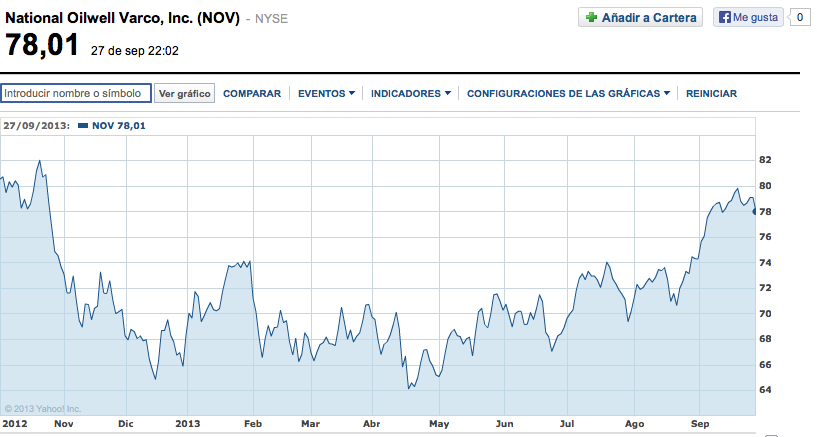Click the 27/09/2013 date label in legend
This screenshot has height=437, width=817.
click(x=36, y=126)
